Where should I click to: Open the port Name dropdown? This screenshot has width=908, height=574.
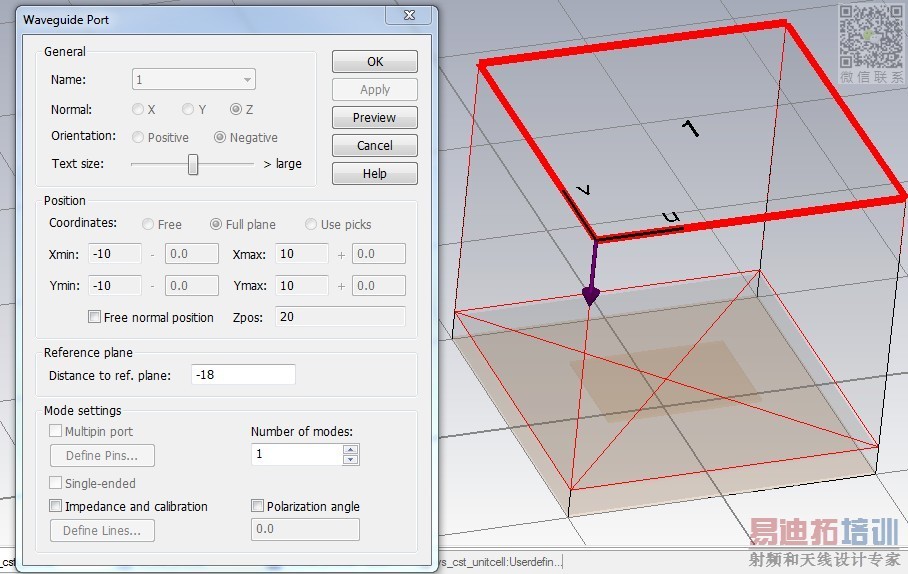pyautogui.click(x=193, y=79)
